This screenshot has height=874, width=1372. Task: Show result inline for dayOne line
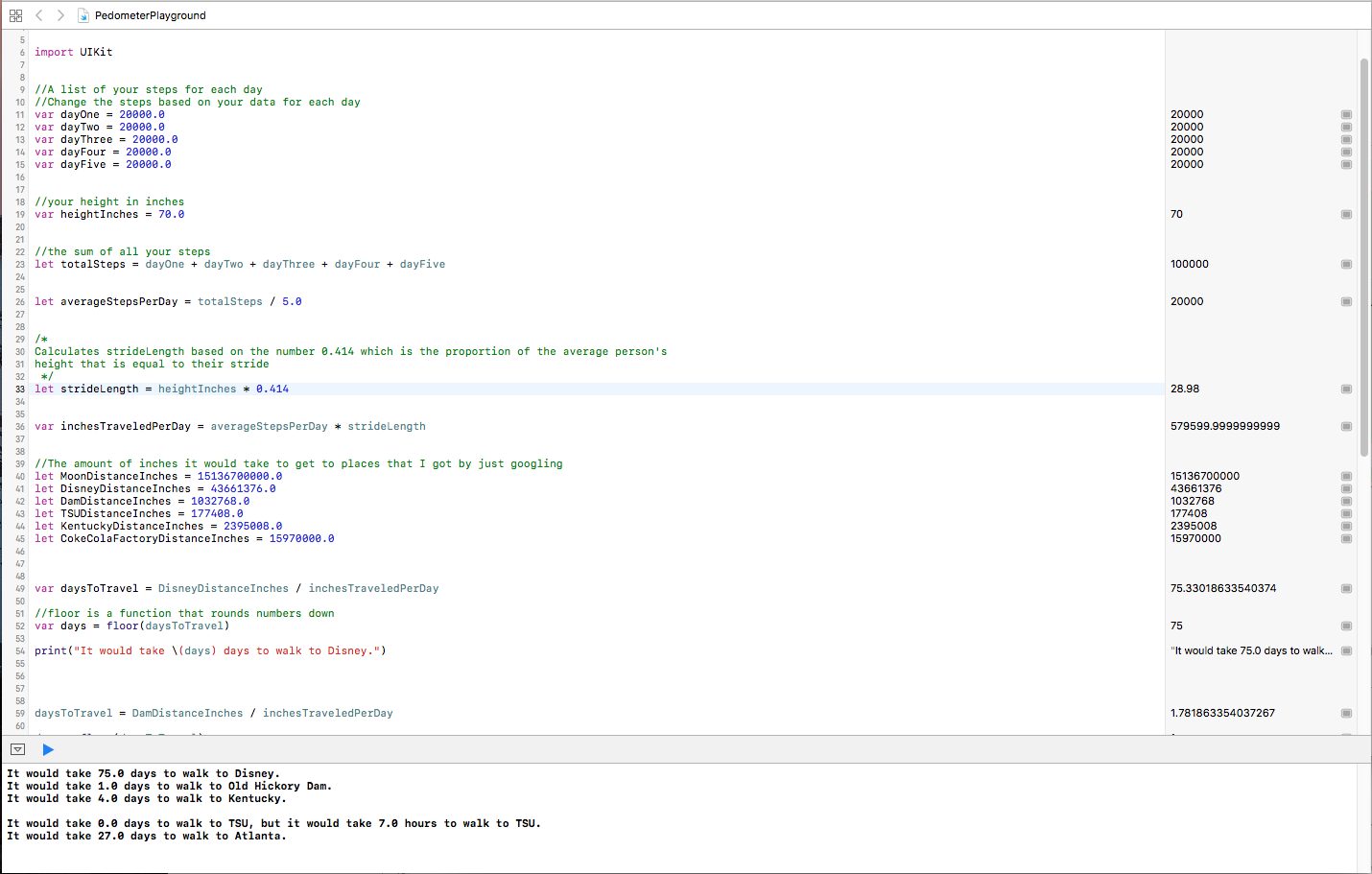point(1346,114)
